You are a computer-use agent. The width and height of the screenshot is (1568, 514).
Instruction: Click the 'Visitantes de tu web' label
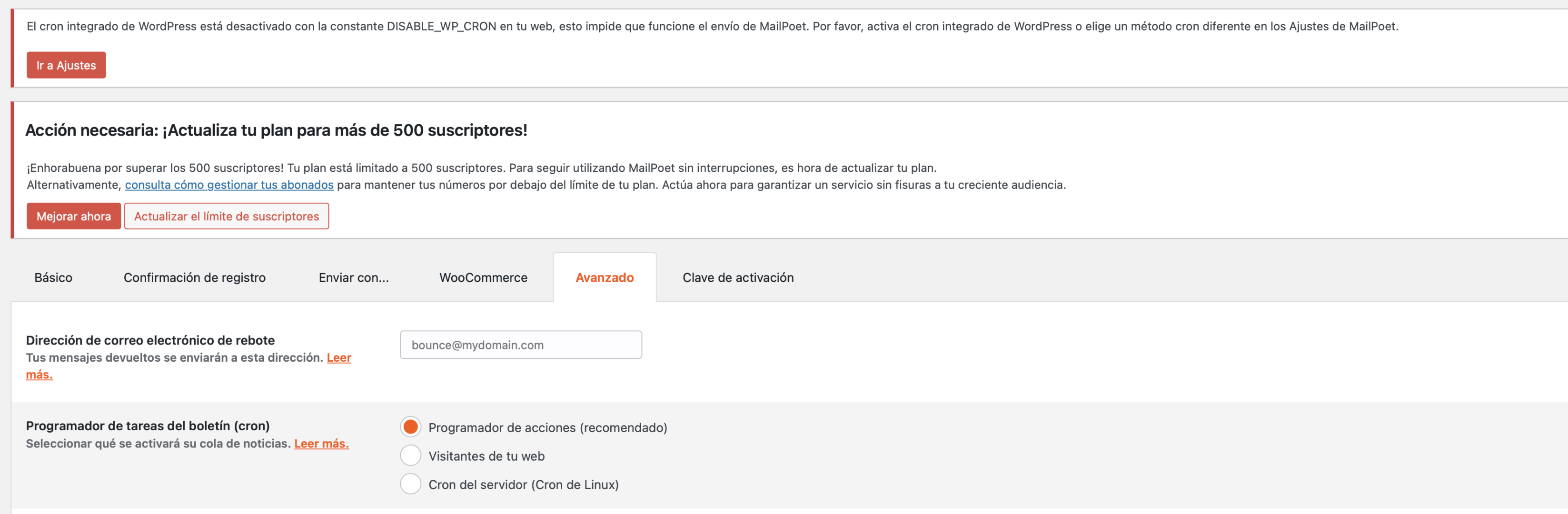click(486, 456)
